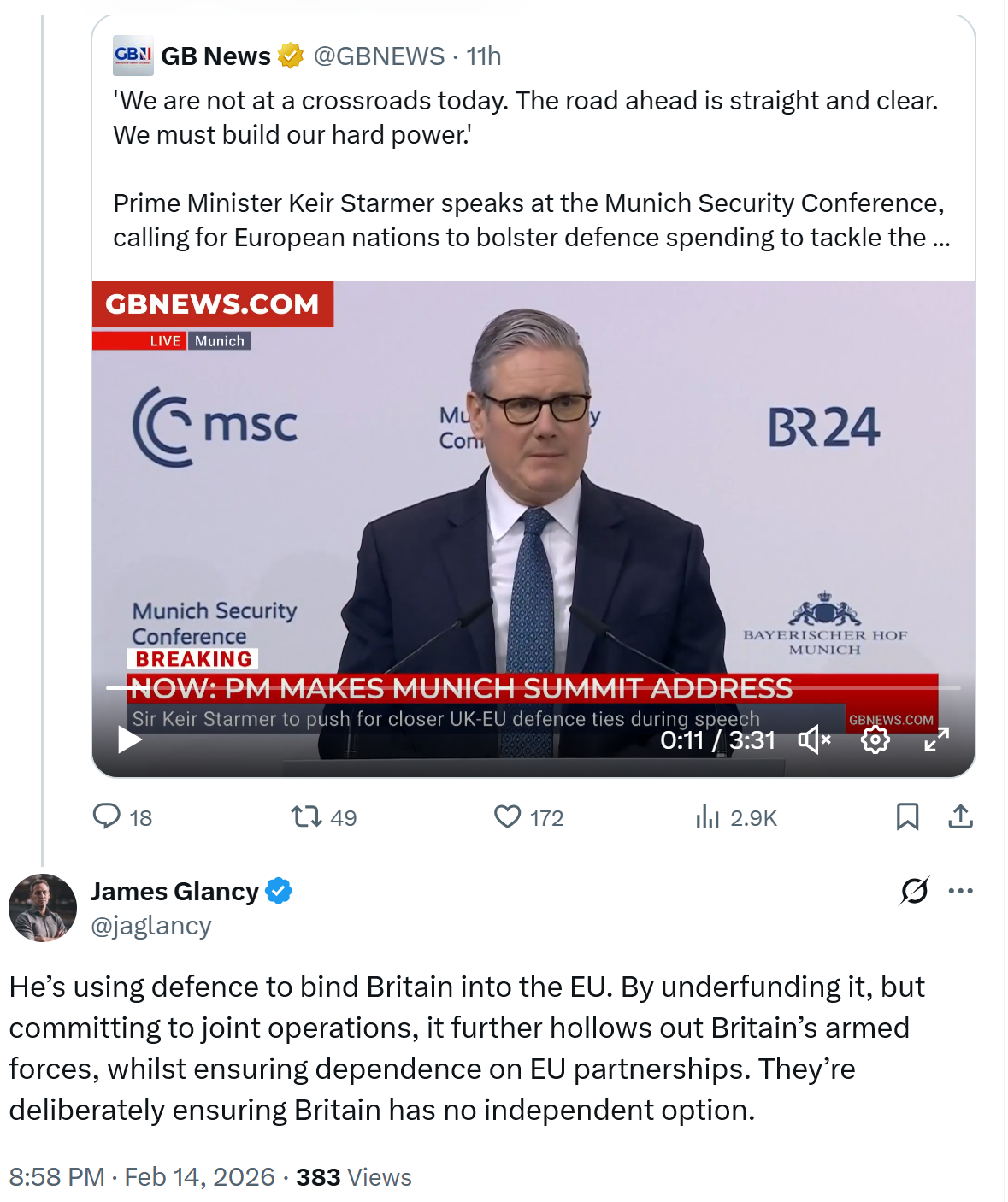
Task: Open James Glancy's profile picture
Action: coord(43,908)
